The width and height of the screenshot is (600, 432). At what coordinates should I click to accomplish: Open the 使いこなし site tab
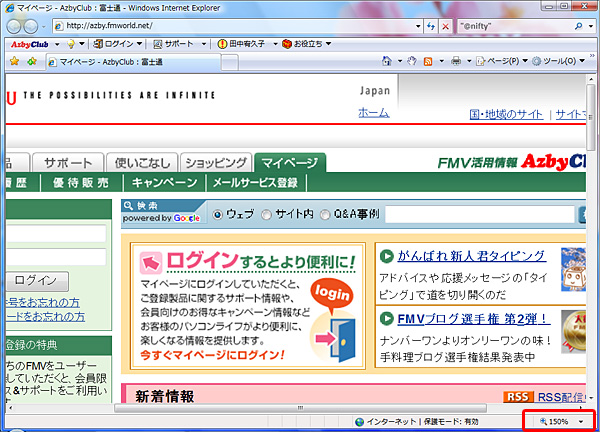point(142,163)
